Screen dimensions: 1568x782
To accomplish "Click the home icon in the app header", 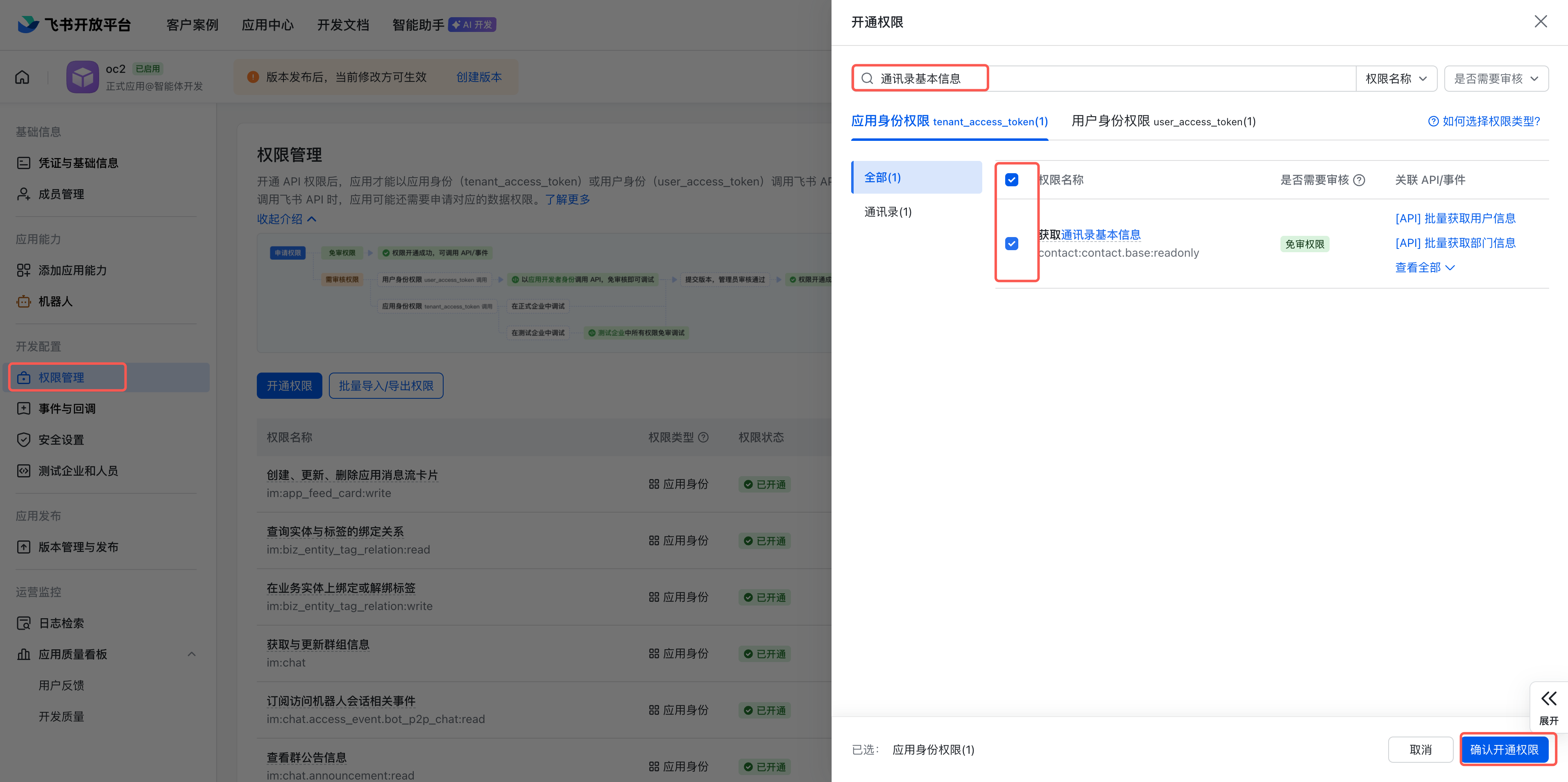I will click(x=22, y=77).
